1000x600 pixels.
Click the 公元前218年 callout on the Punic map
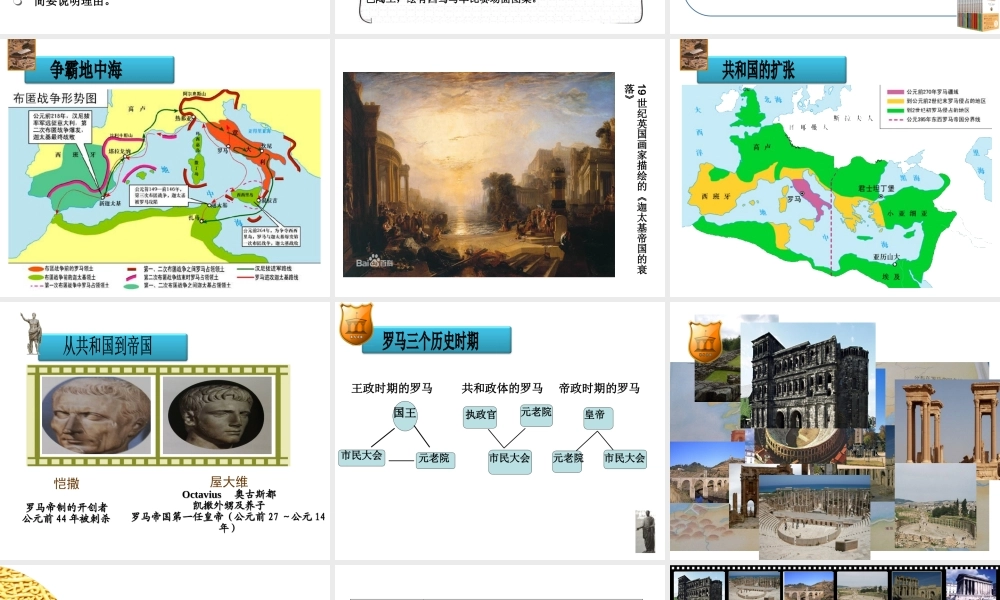pos(61,127)
